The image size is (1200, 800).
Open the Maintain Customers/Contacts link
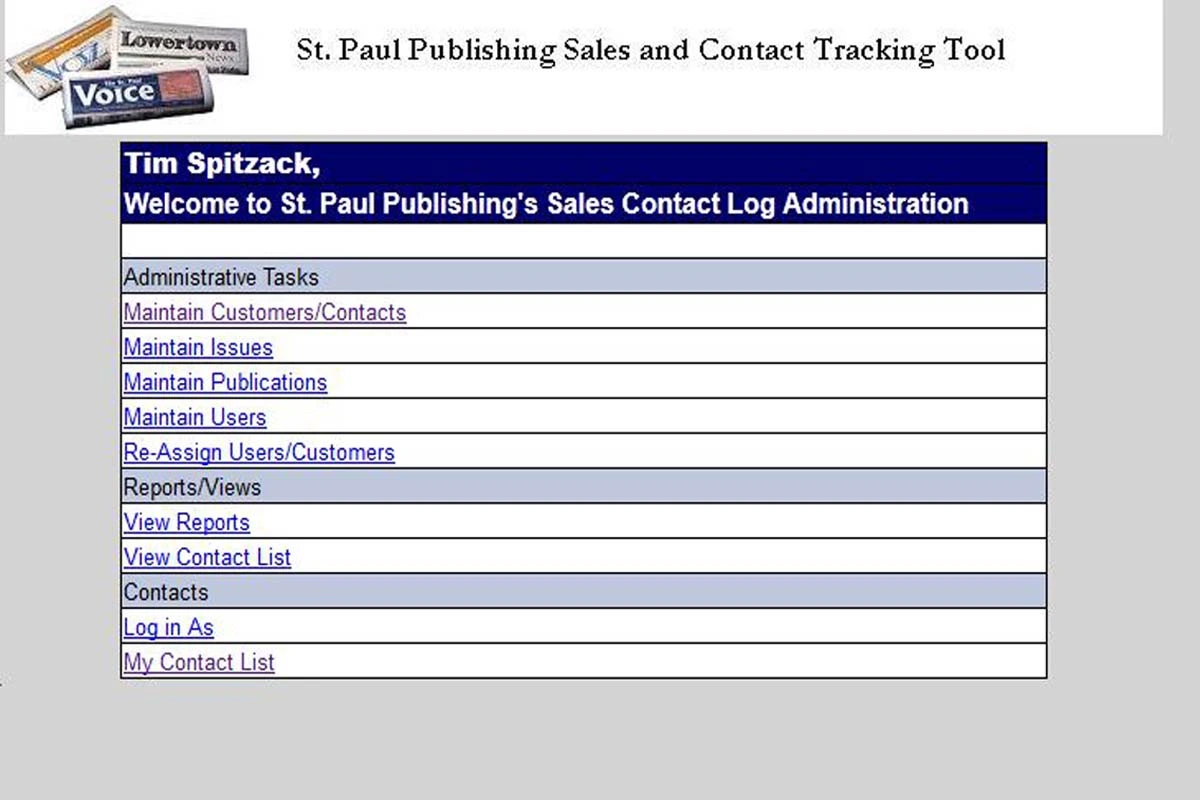tap(264, 312)
